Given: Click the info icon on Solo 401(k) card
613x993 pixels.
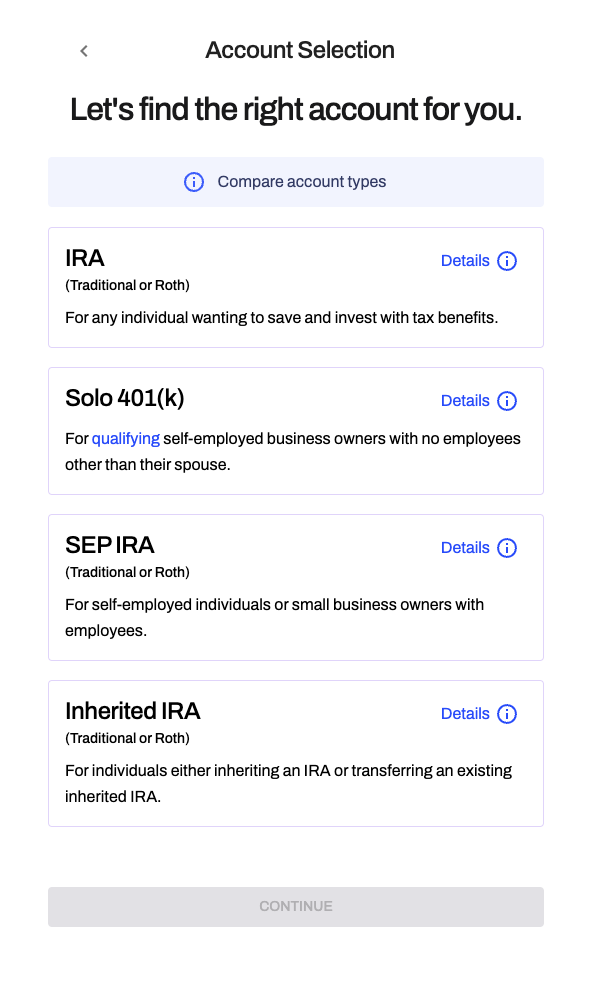Looking at the screenshot, I should pos(507,401).
